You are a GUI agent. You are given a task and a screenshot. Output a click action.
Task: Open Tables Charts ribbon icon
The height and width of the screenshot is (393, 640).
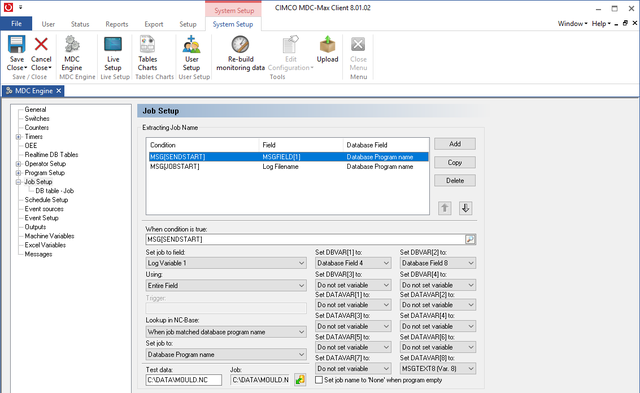pos(147,44)
